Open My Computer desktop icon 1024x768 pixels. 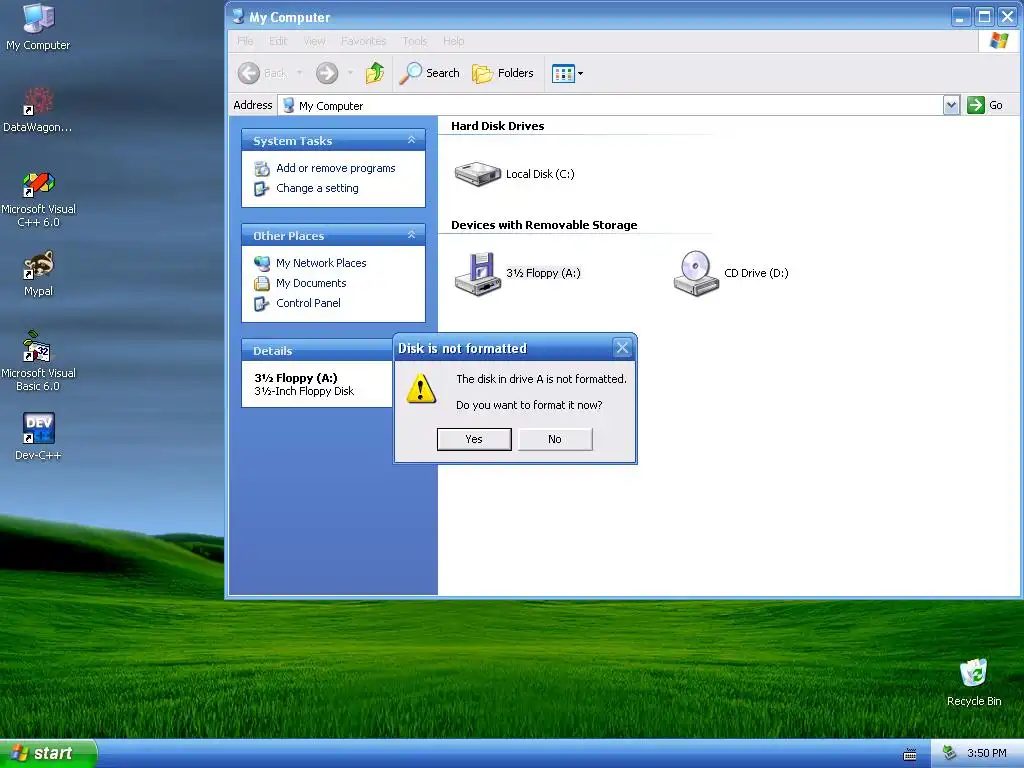tap(39, 27)
